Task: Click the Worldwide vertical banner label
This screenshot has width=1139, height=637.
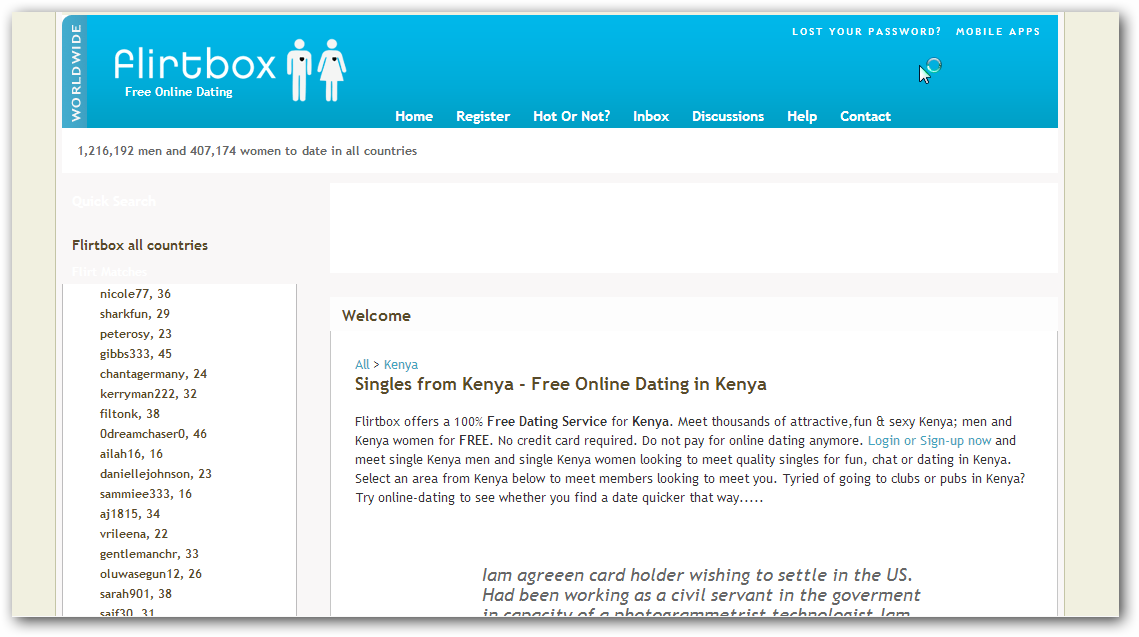Action: coord(76,73)
